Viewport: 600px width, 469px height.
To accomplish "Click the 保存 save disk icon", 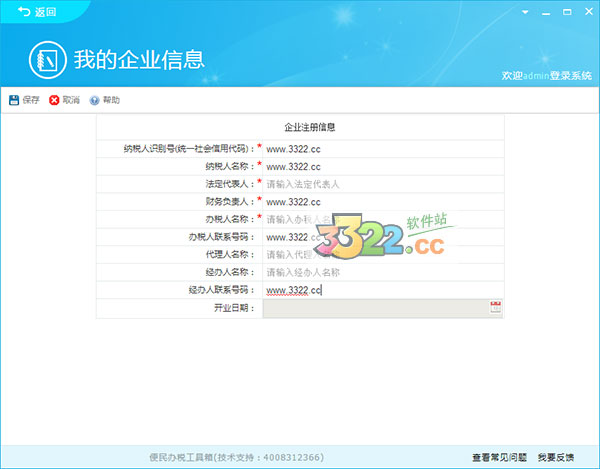I will [x=14, y=100].
